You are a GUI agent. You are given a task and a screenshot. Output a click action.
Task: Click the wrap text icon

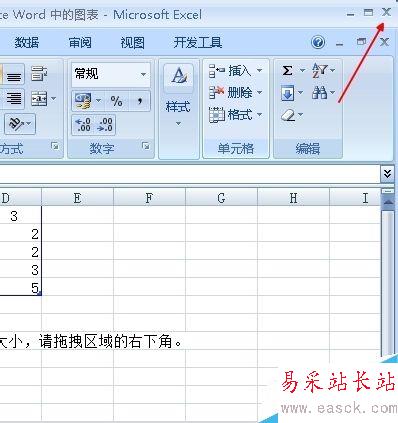click(x=39, y=74)
